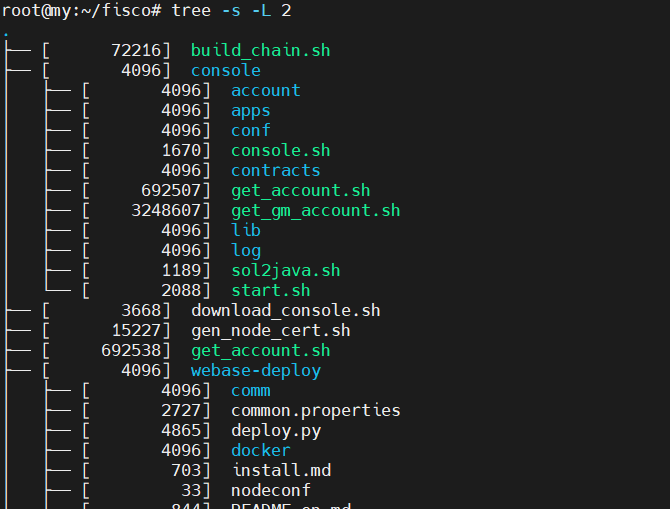
Task: Click the lib directory entry
Action: 245,230
